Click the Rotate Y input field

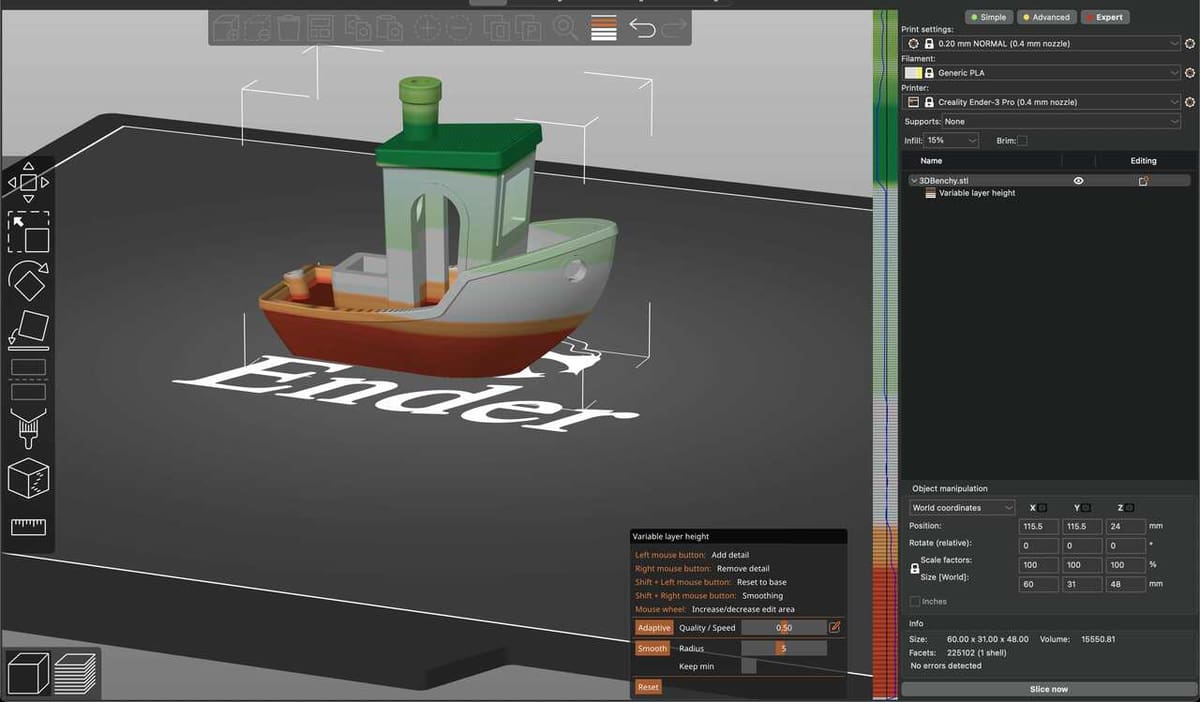click(1082, 546)
